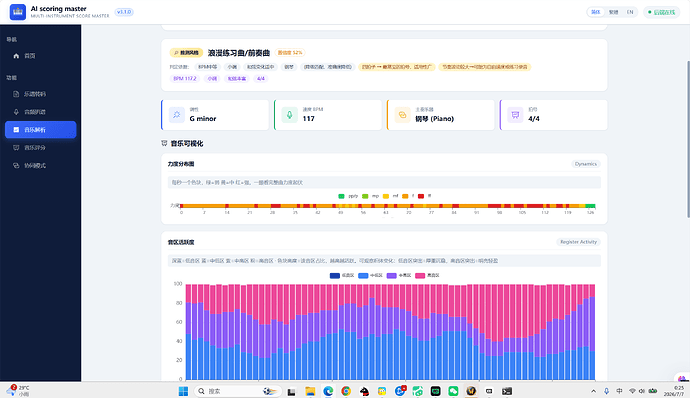The image size is (690, 398).
Task: Open the volume tray icon
Action: [x=642, y=391]
